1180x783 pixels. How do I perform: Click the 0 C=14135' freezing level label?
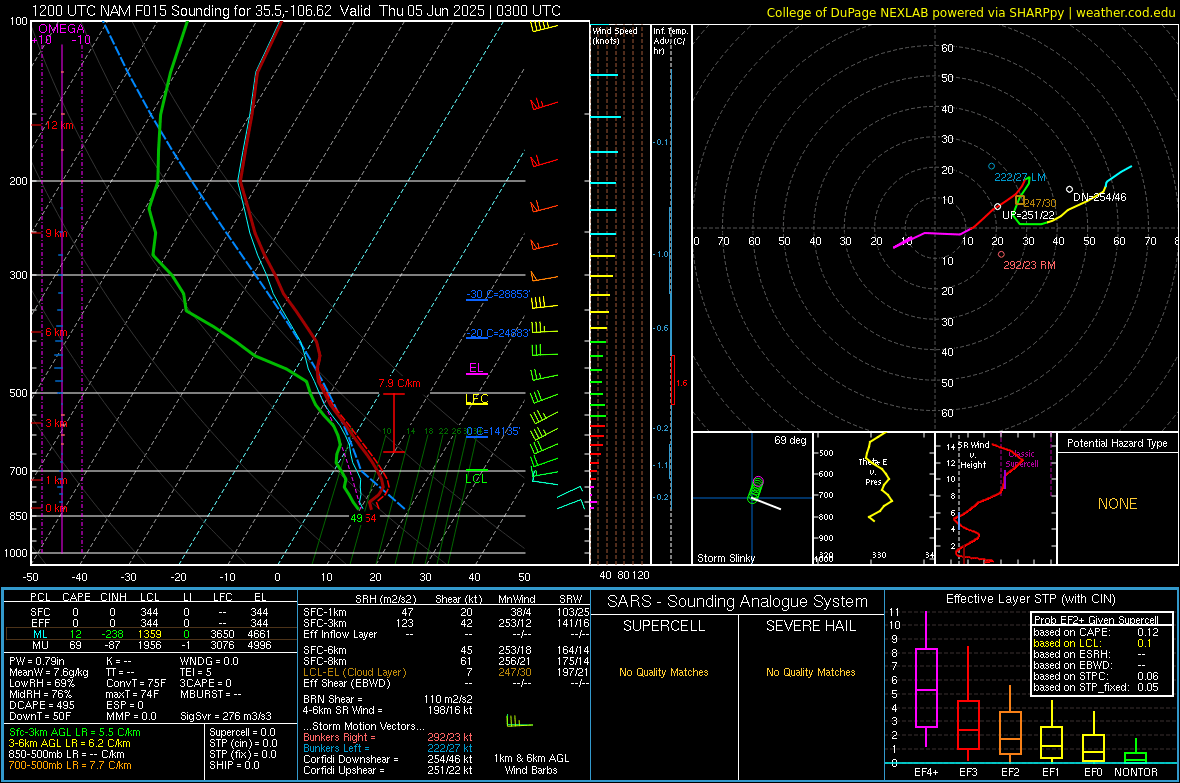[493, 431]
